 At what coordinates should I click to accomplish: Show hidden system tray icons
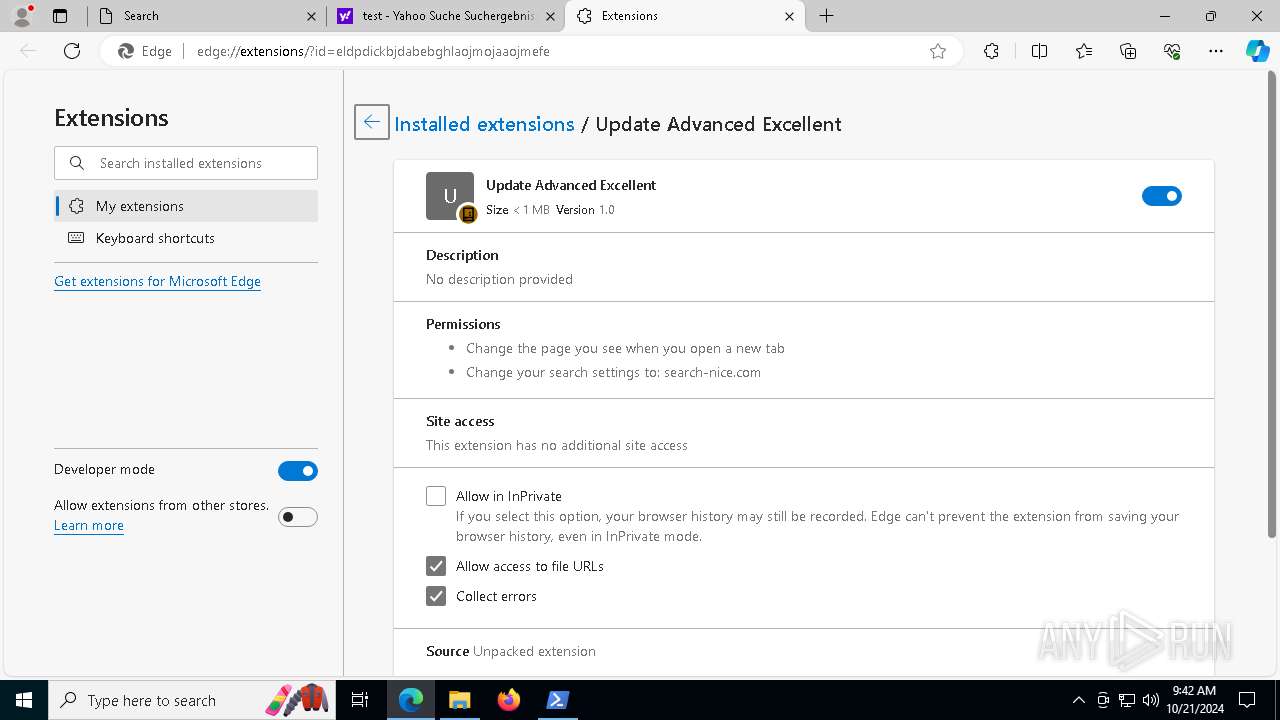(1078, 700)
